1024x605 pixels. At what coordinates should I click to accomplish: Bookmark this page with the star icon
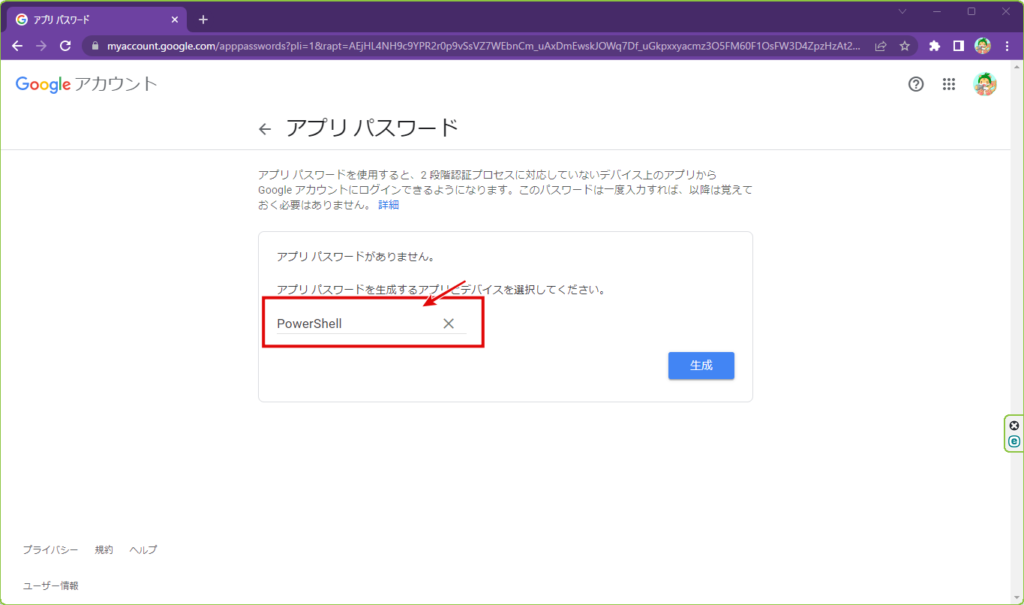coord(904,46)
